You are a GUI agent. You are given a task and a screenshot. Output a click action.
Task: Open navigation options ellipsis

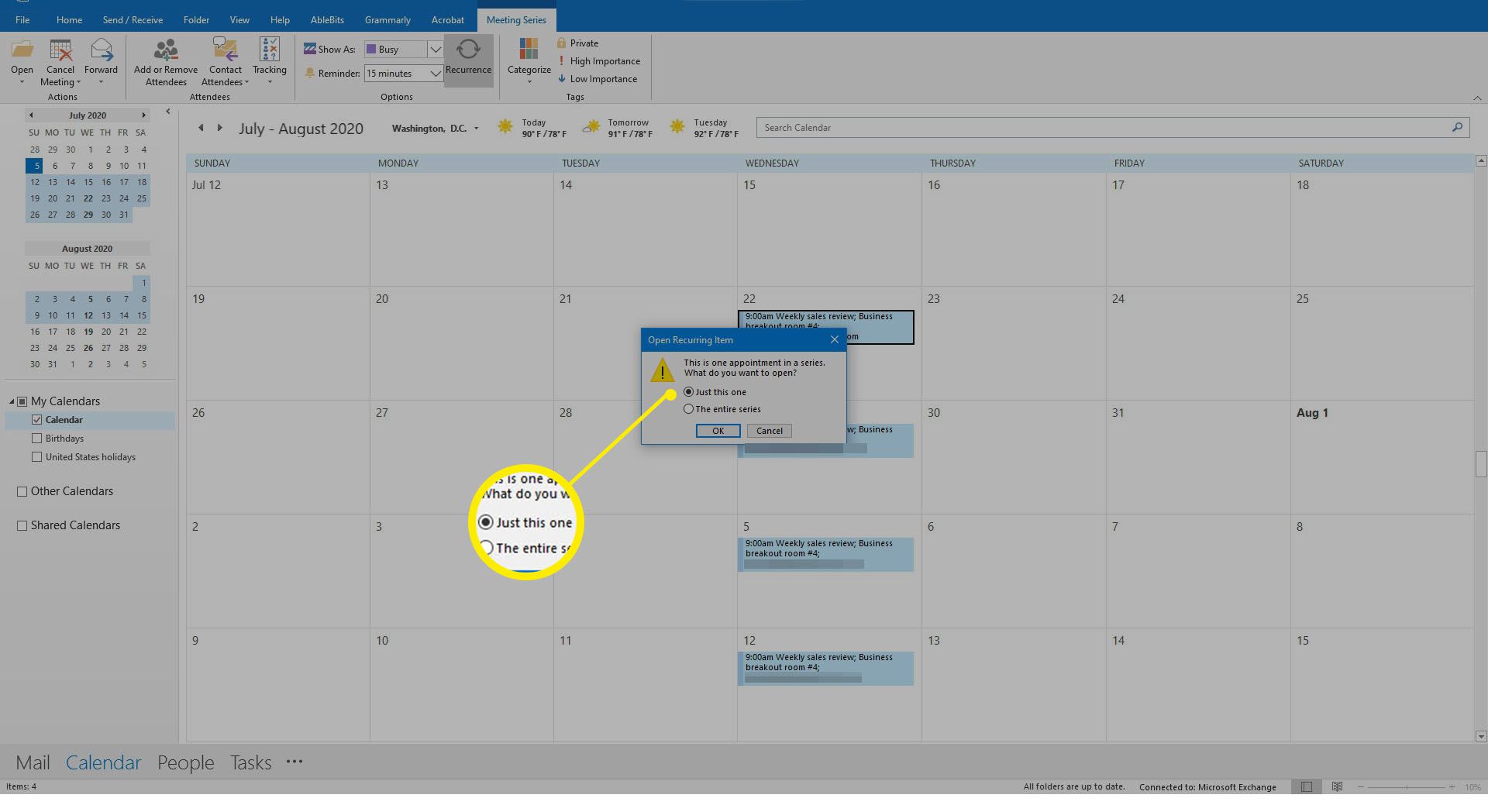click(294, 762)
